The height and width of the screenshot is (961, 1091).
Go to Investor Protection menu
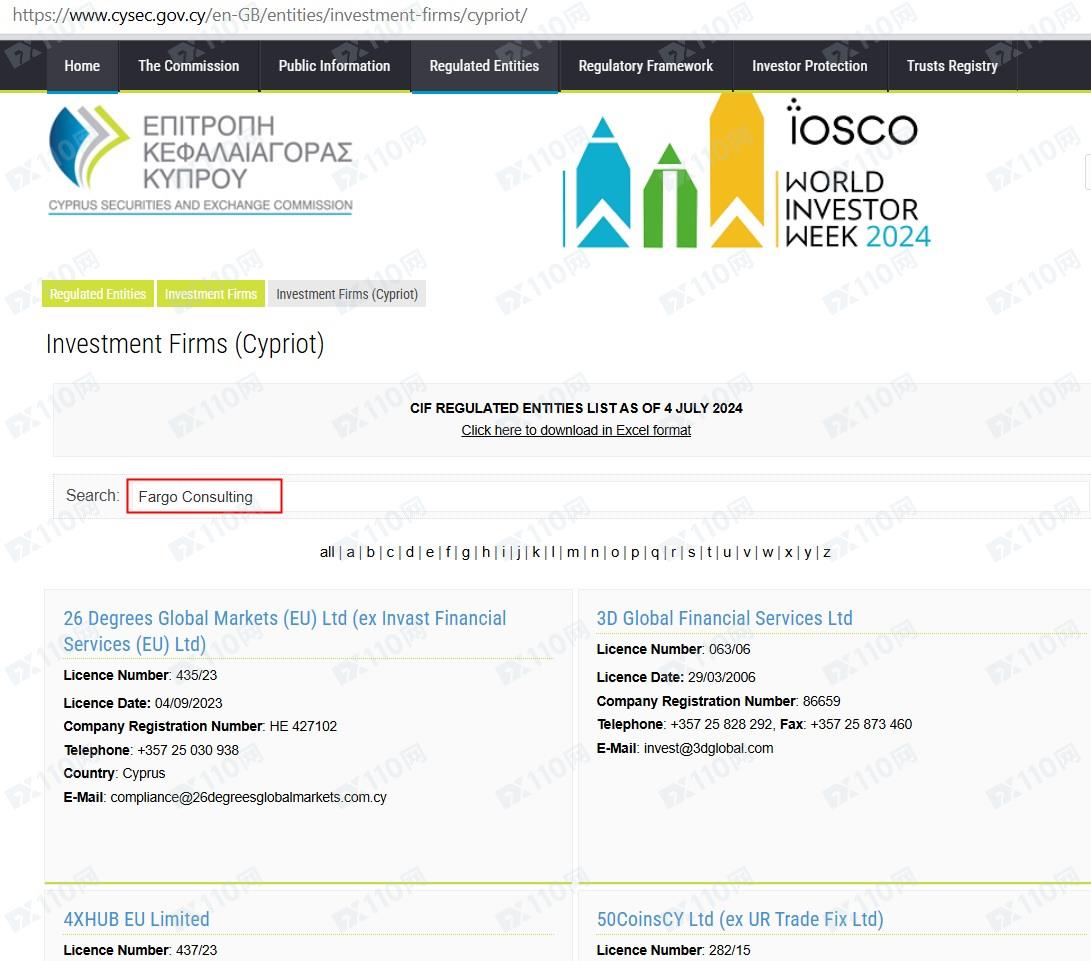pos(810,66)
